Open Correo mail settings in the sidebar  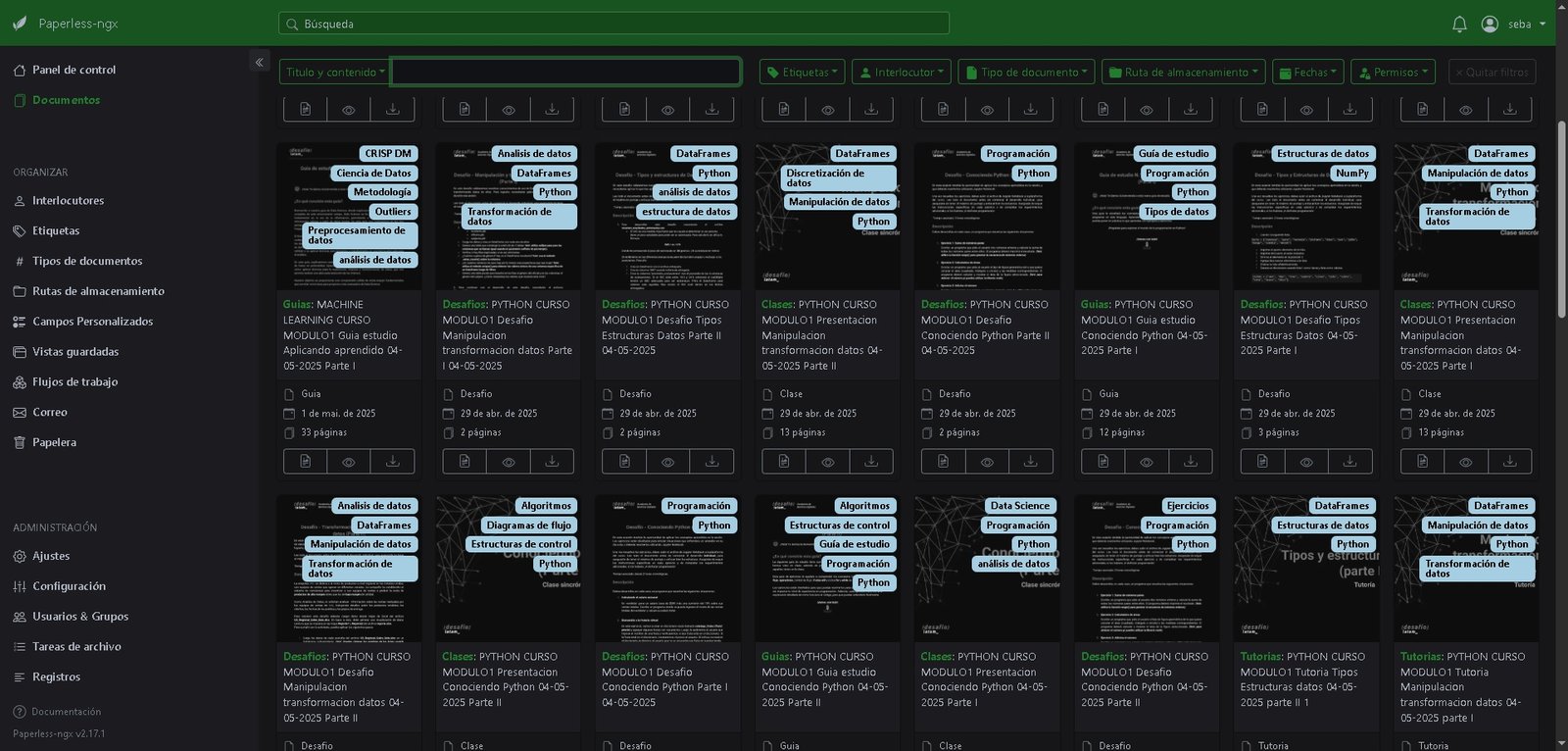pyautogui.click(x=49, y=412)
